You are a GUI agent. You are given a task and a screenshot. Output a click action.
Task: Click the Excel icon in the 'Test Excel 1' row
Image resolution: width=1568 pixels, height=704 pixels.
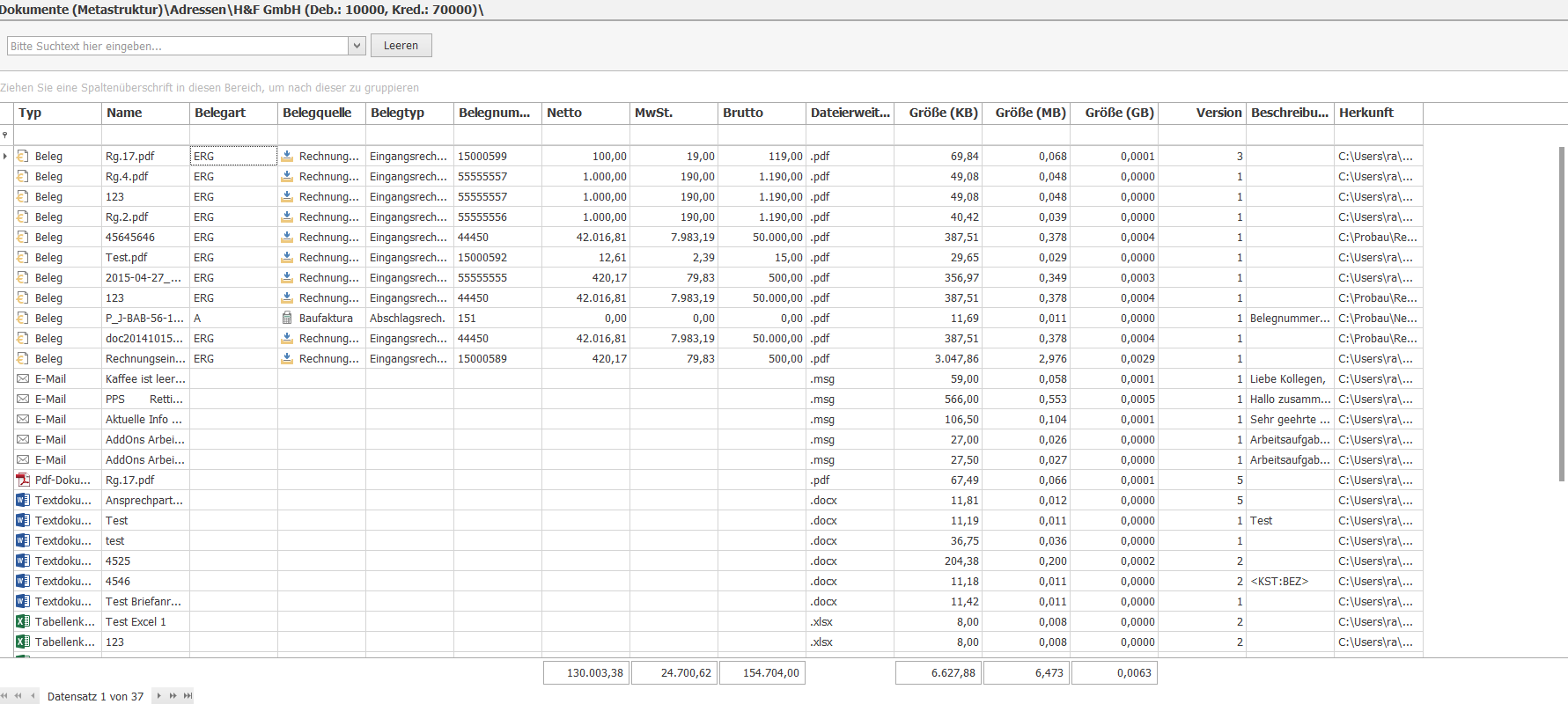(x=23, y=621)
